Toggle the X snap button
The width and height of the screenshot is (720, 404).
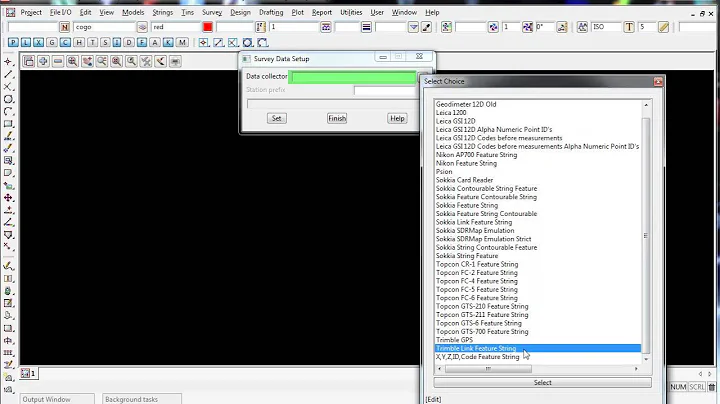tap(39, 43)
